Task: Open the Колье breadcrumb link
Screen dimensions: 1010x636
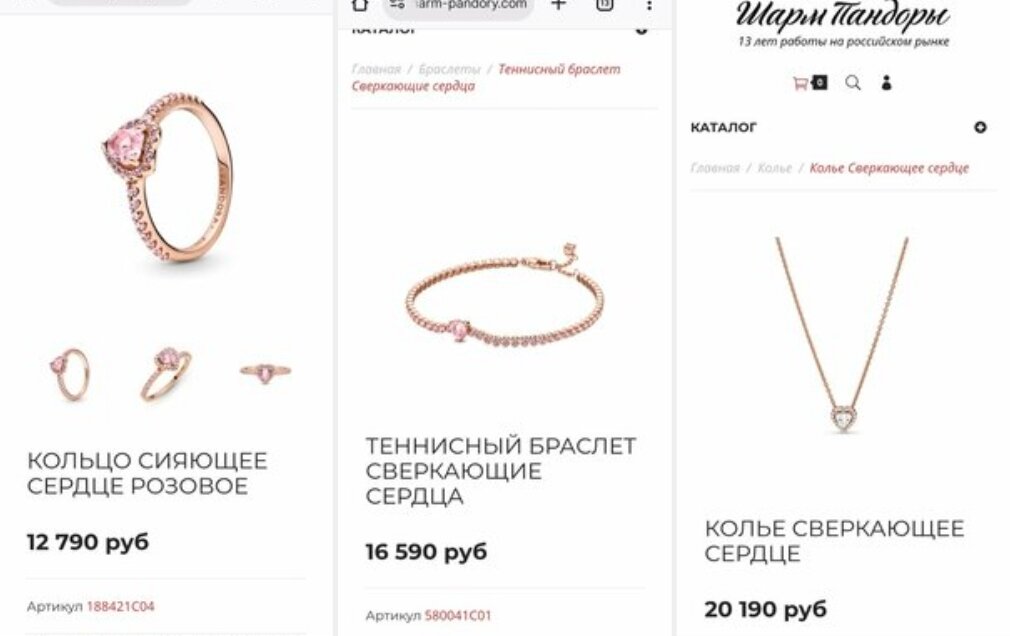Action: [x=774, y=168]
